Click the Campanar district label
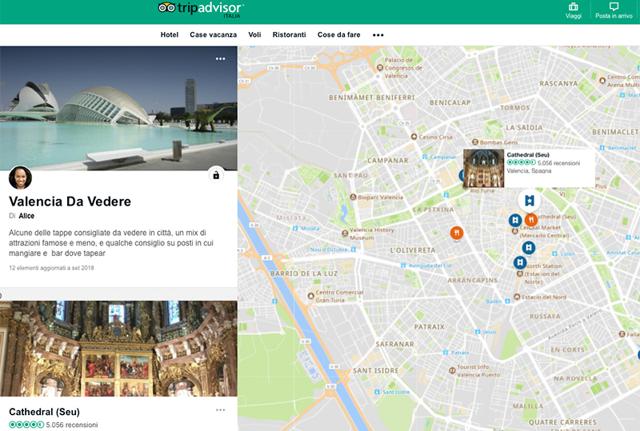Viewport: 640px width, 431px height. (x=388, y=160)
